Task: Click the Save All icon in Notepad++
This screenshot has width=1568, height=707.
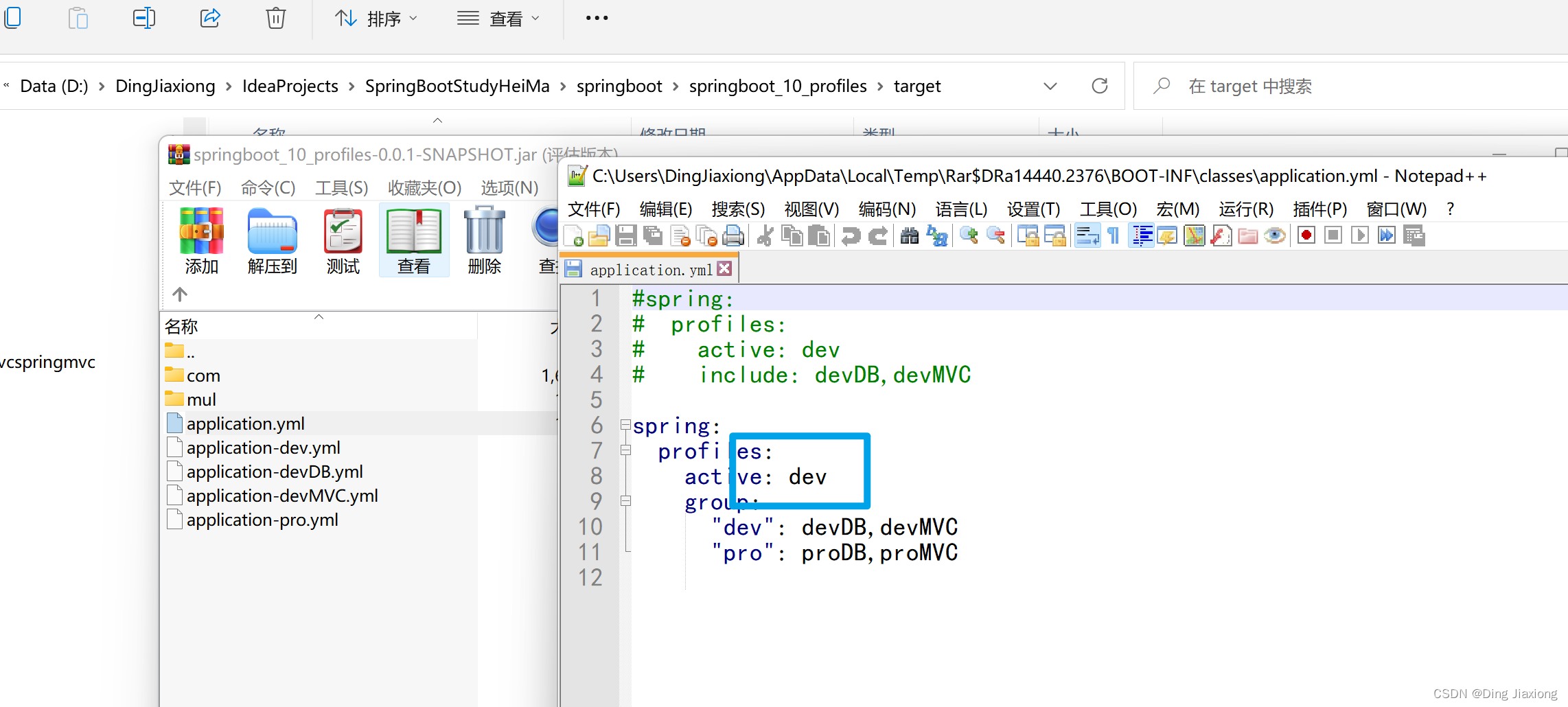Action: pyautogui.click(x=652, y=236)
